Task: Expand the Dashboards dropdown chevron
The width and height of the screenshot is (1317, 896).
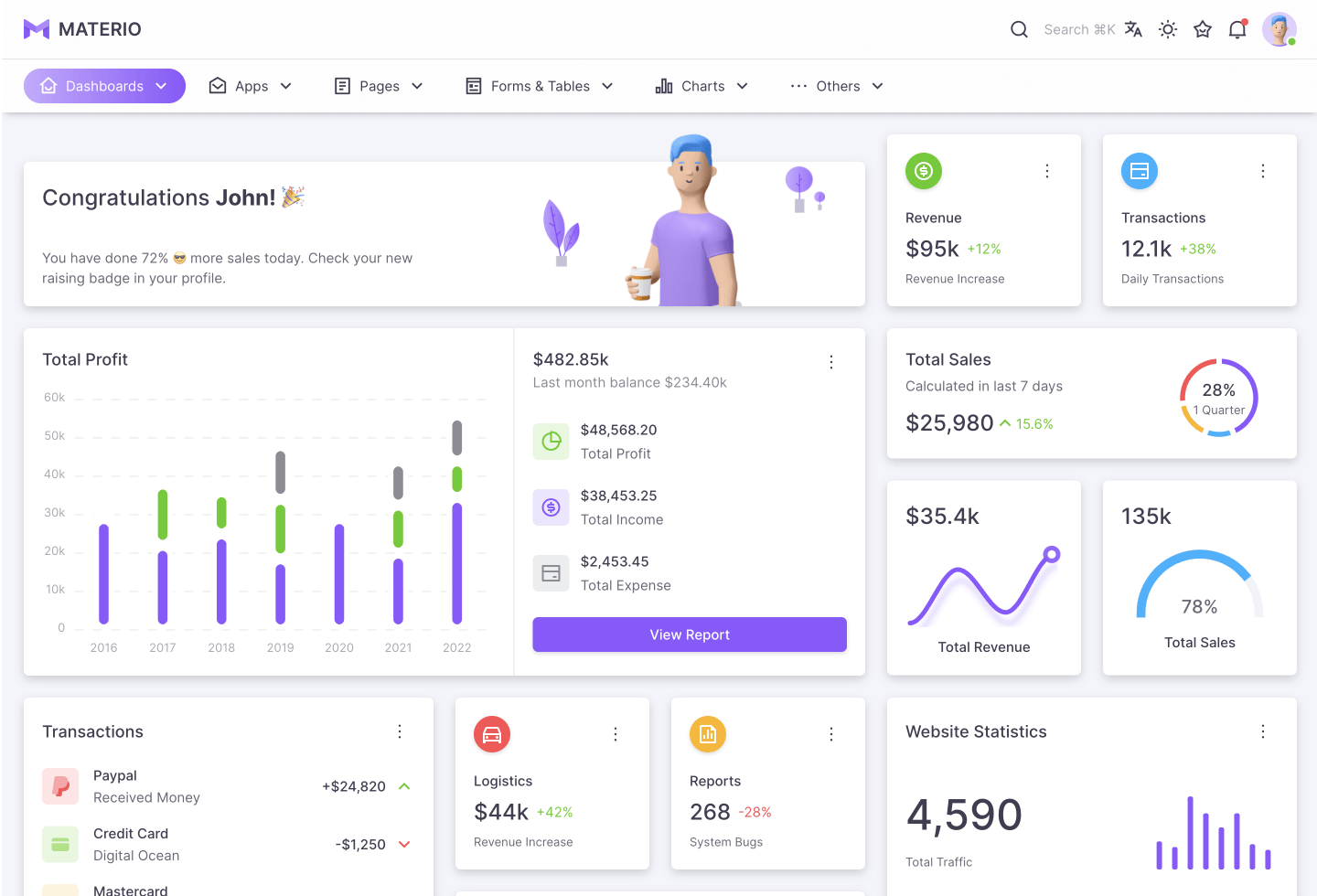Action: coord(161,86)
